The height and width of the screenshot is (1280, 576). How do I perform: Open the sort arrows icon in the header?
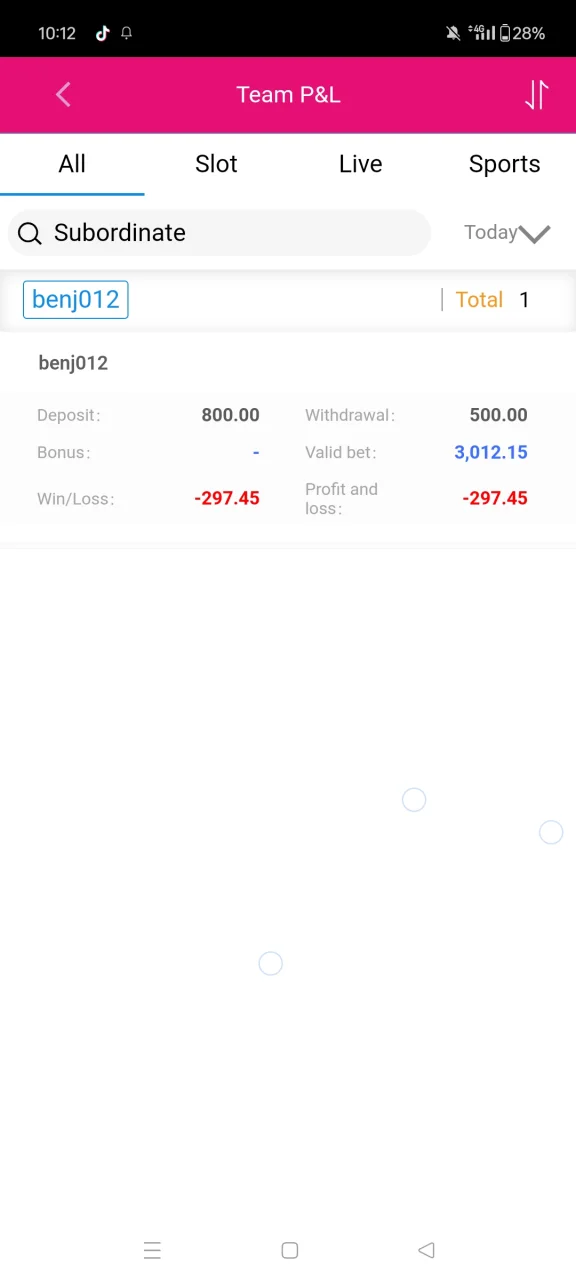coord(537,94)
